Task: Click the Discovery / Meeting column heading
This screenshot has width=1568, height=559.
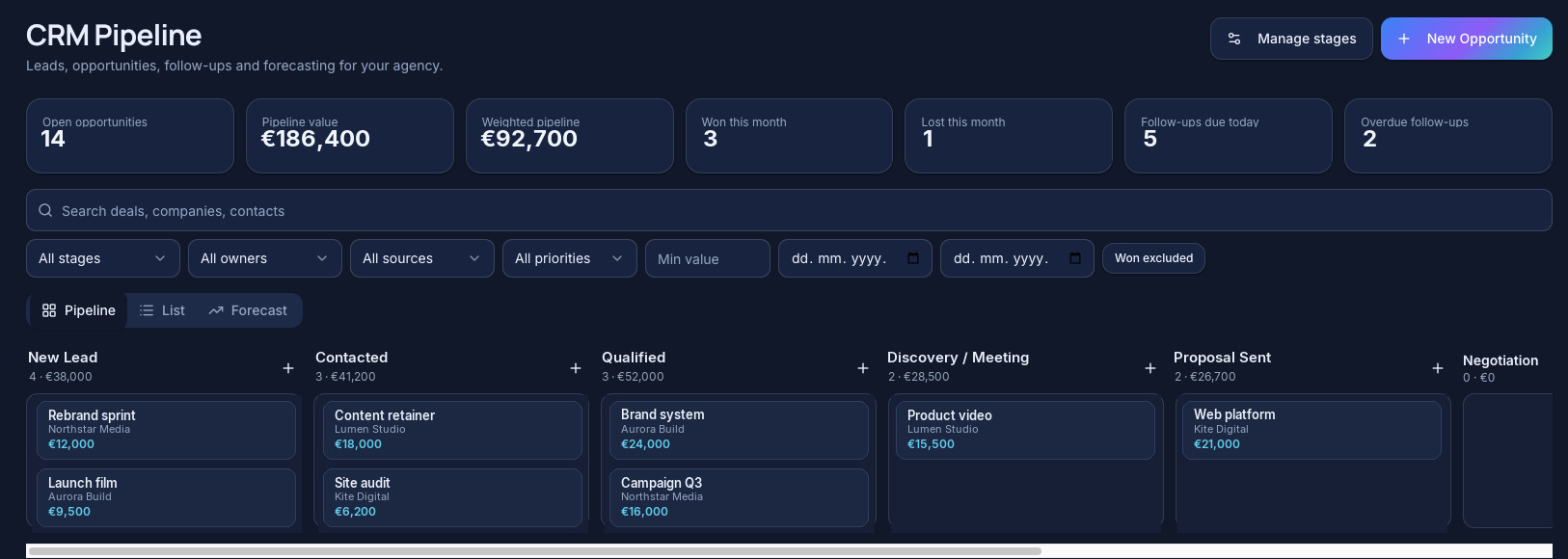Action: tap(958, 358)
